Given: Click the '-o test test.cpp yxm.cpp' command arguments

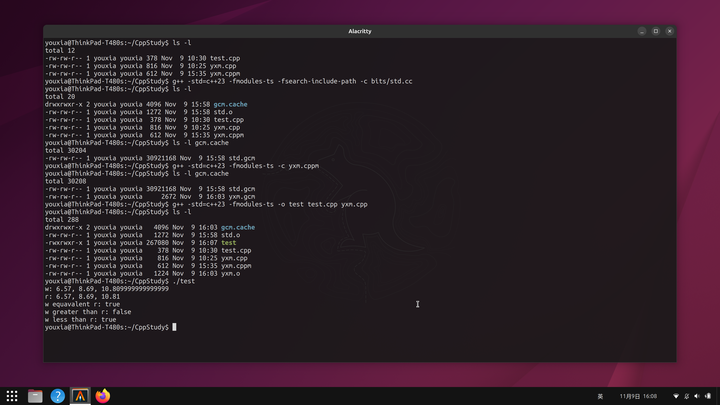Looking at the screenshot, I should 323,204.
